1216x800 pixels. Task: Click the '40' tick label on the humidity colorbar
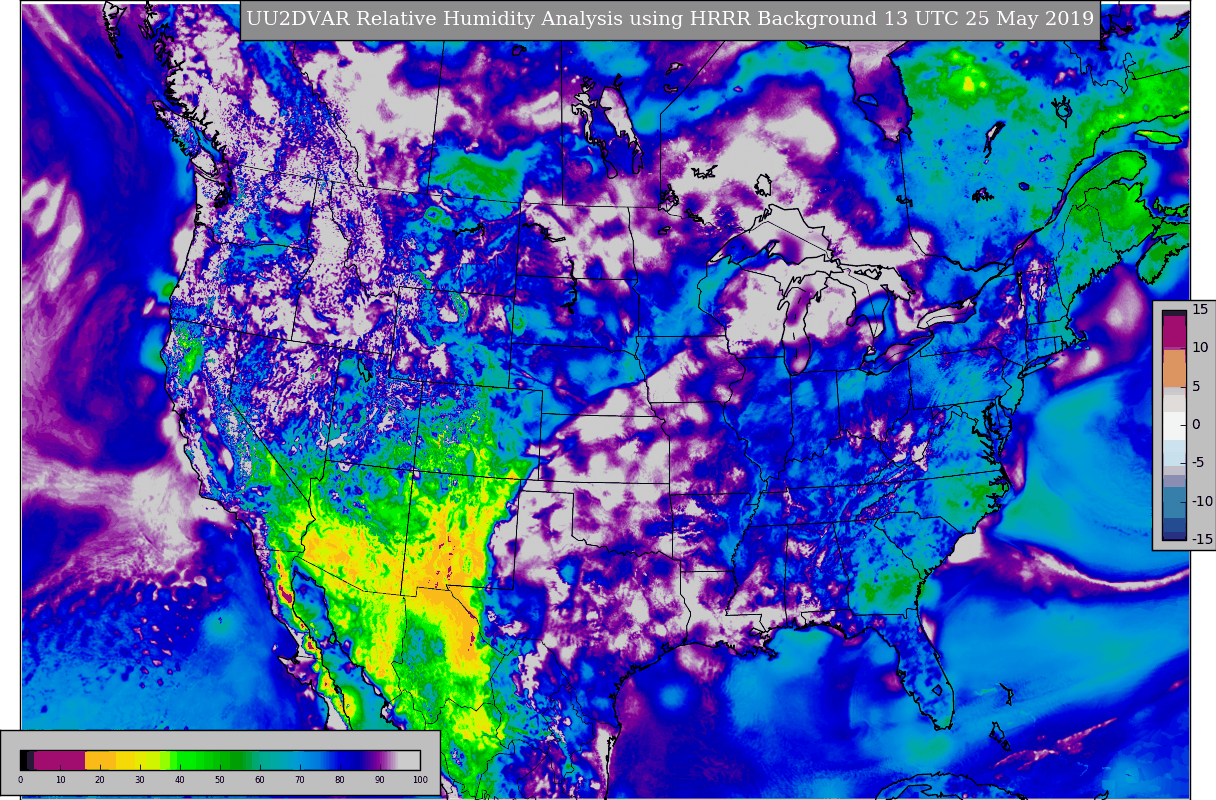(x=180, y=779)
